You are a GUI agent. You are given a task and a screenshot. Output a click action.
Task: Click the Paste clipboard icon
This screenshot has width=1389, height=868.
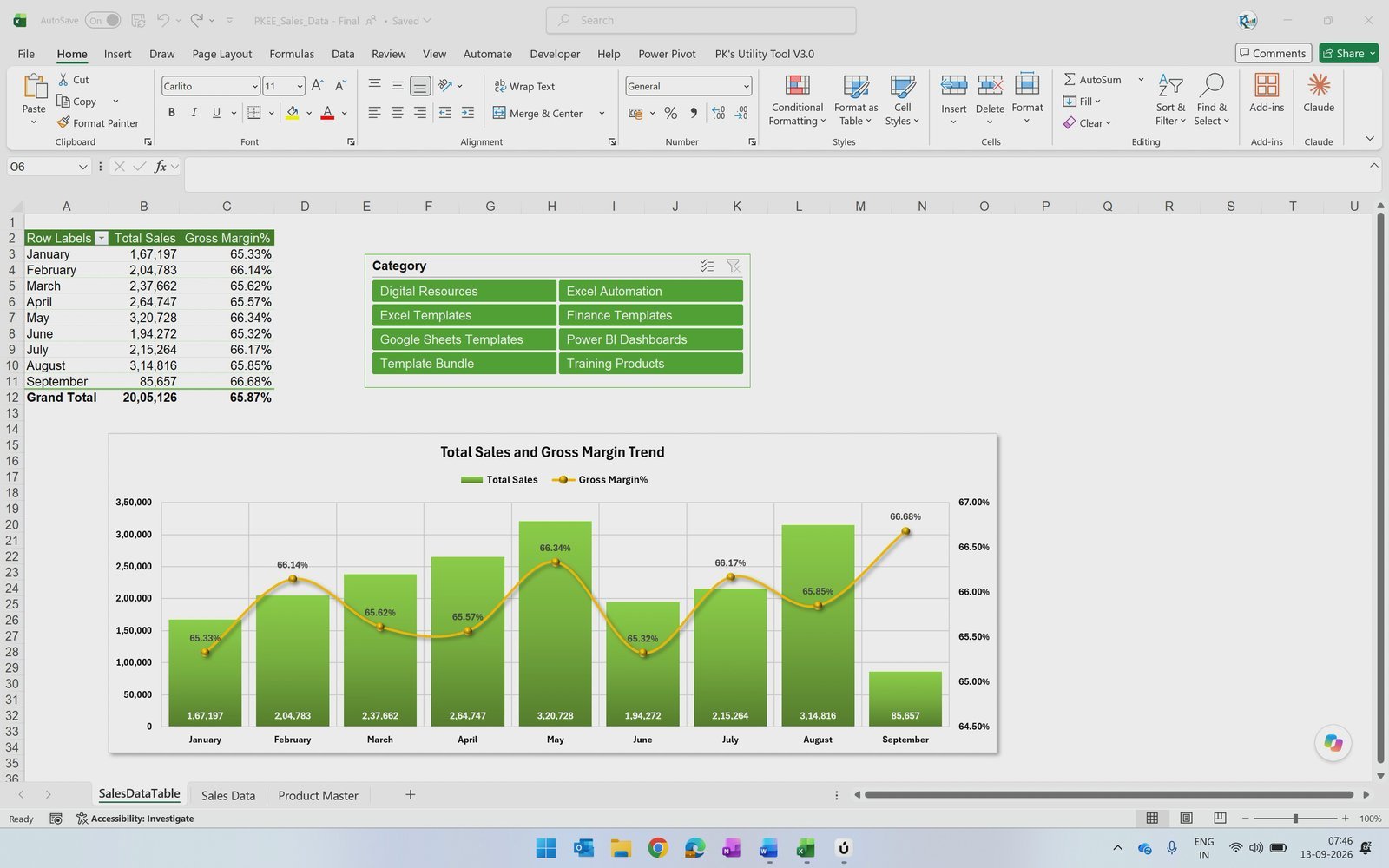tap(34, 86)
